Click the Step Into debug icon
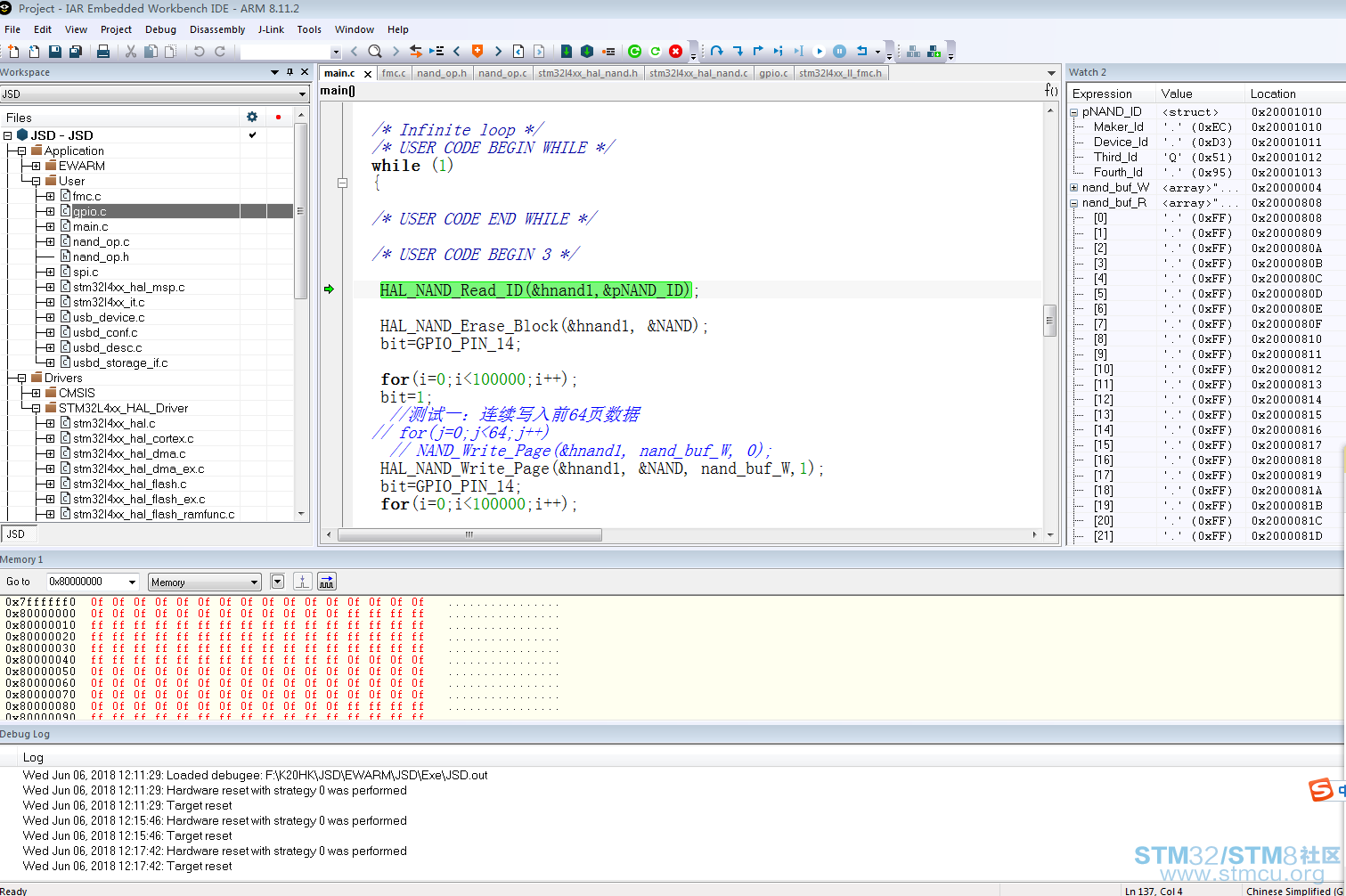 pyautogui.click(x=738, y=52)
